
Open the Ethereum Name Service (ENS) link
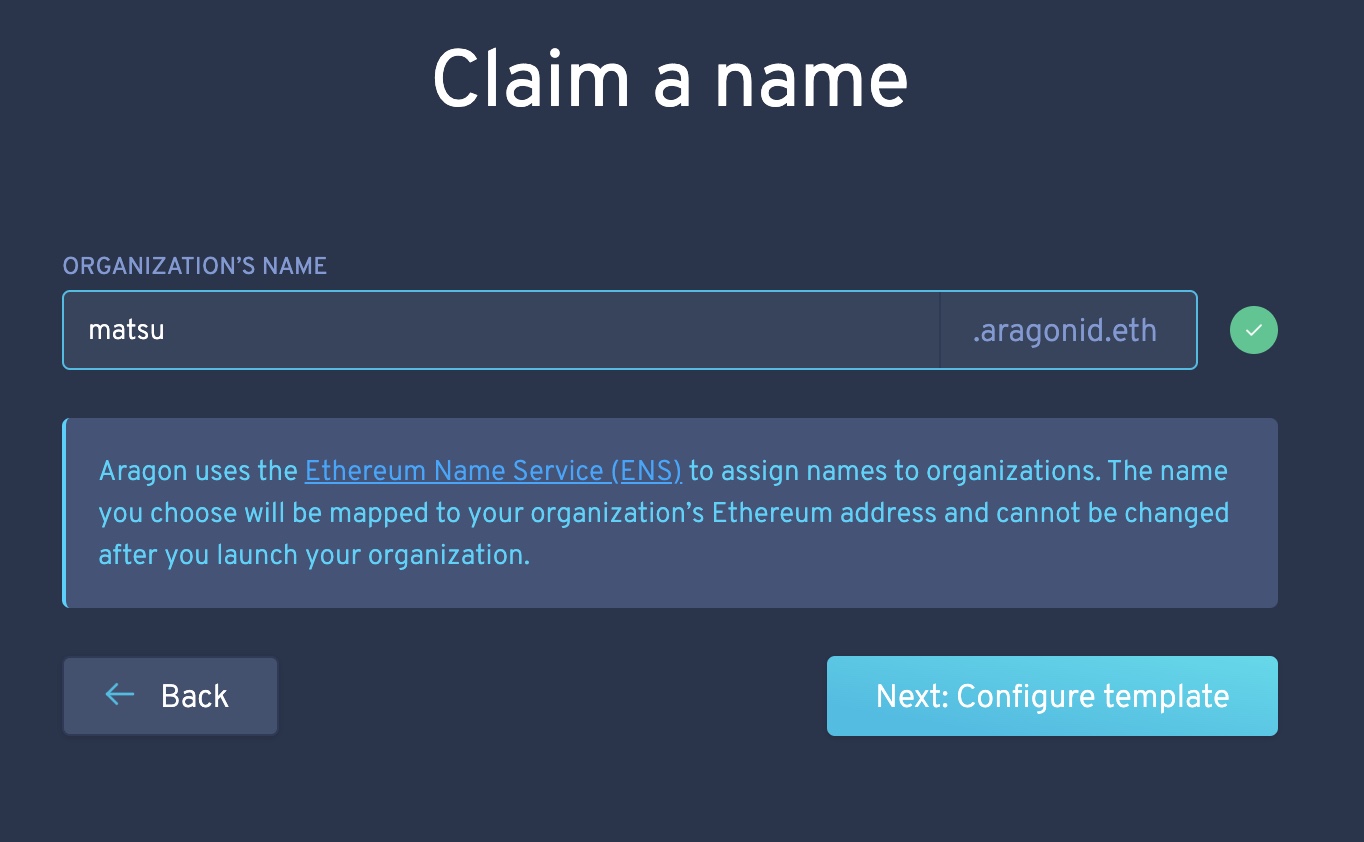[x=493, y=470]
